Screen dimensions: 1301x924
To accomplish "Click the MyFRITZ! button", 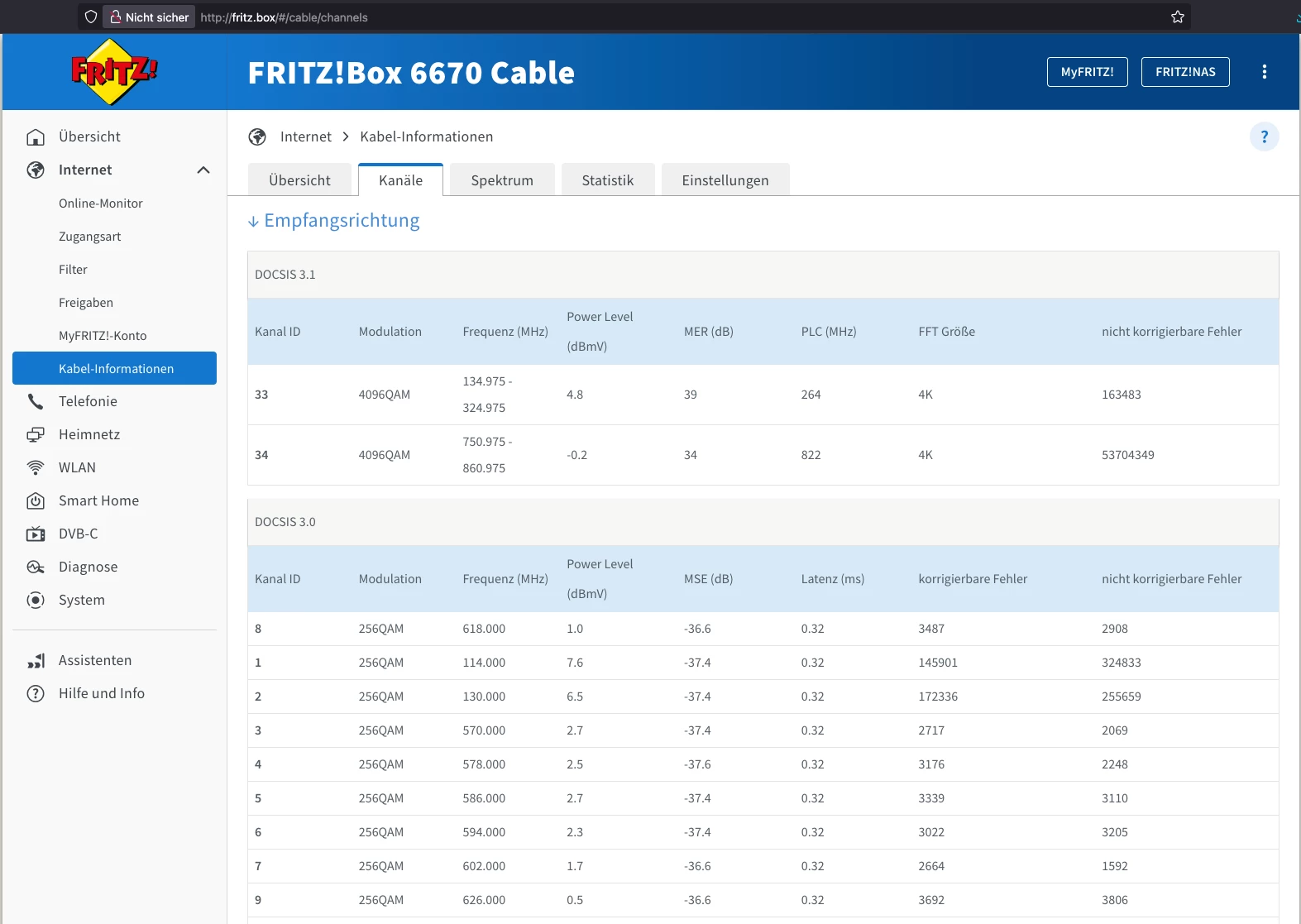I will 1087,72.
